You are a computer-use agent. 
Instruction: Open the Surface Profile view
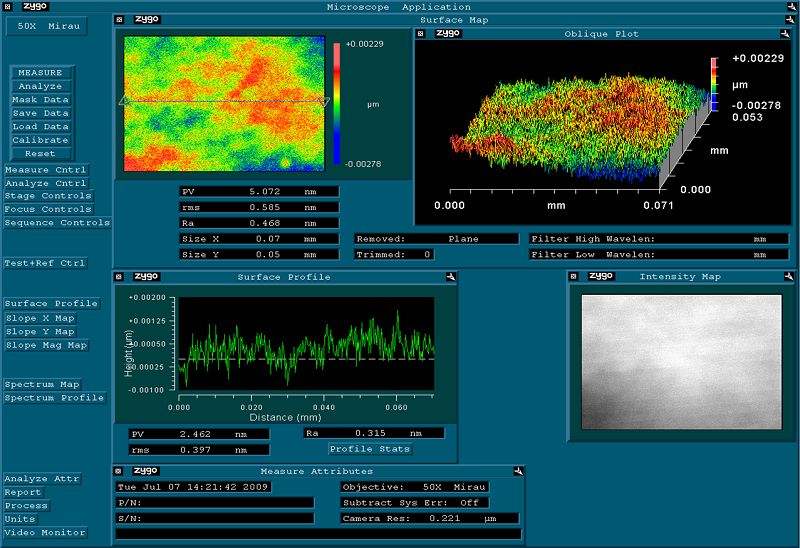pyautogui.click(x=52, y=304)
